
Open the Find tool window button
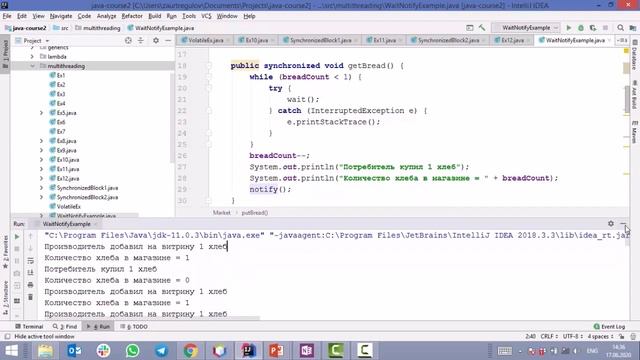coord(65,327)
